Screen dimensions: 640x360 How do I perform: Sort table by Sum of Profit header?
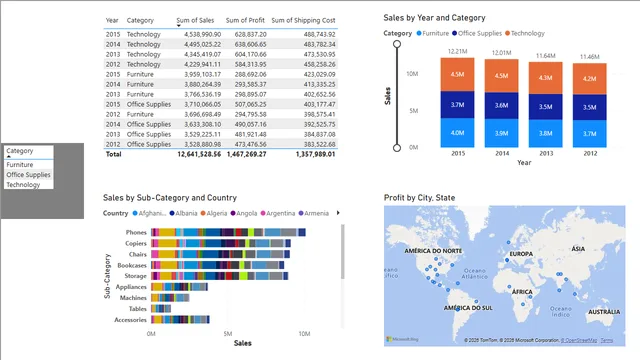coord(245,20)
